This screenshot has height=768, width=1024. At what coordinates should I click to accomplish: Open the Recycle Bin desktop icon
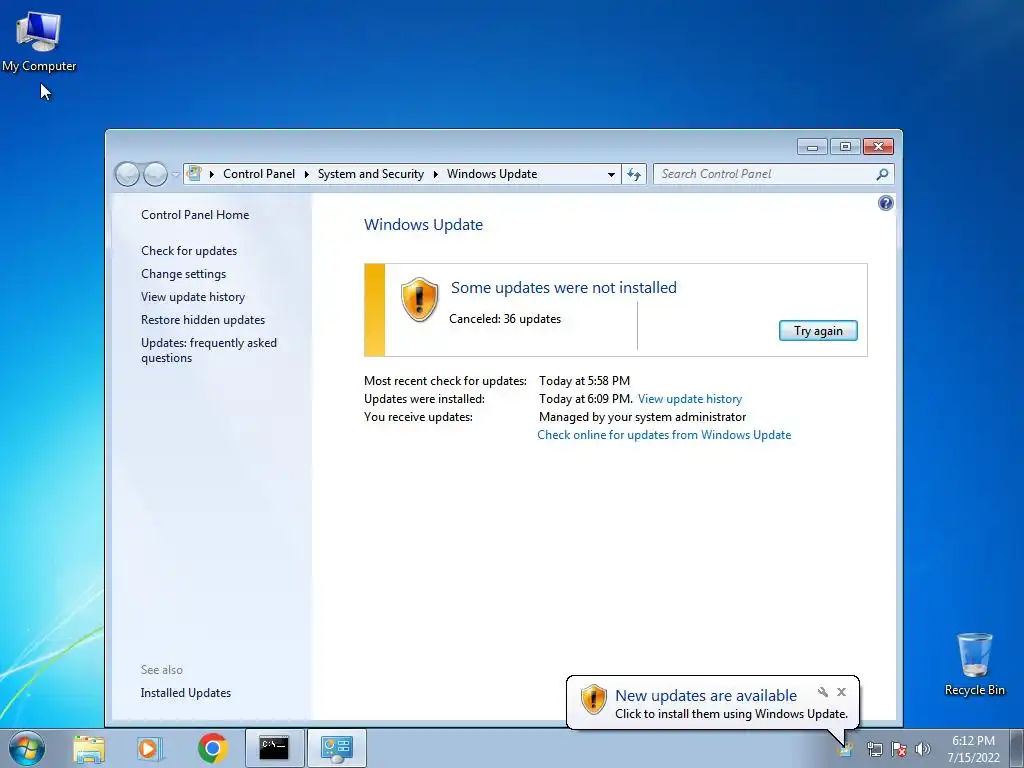tap(974, 664)
